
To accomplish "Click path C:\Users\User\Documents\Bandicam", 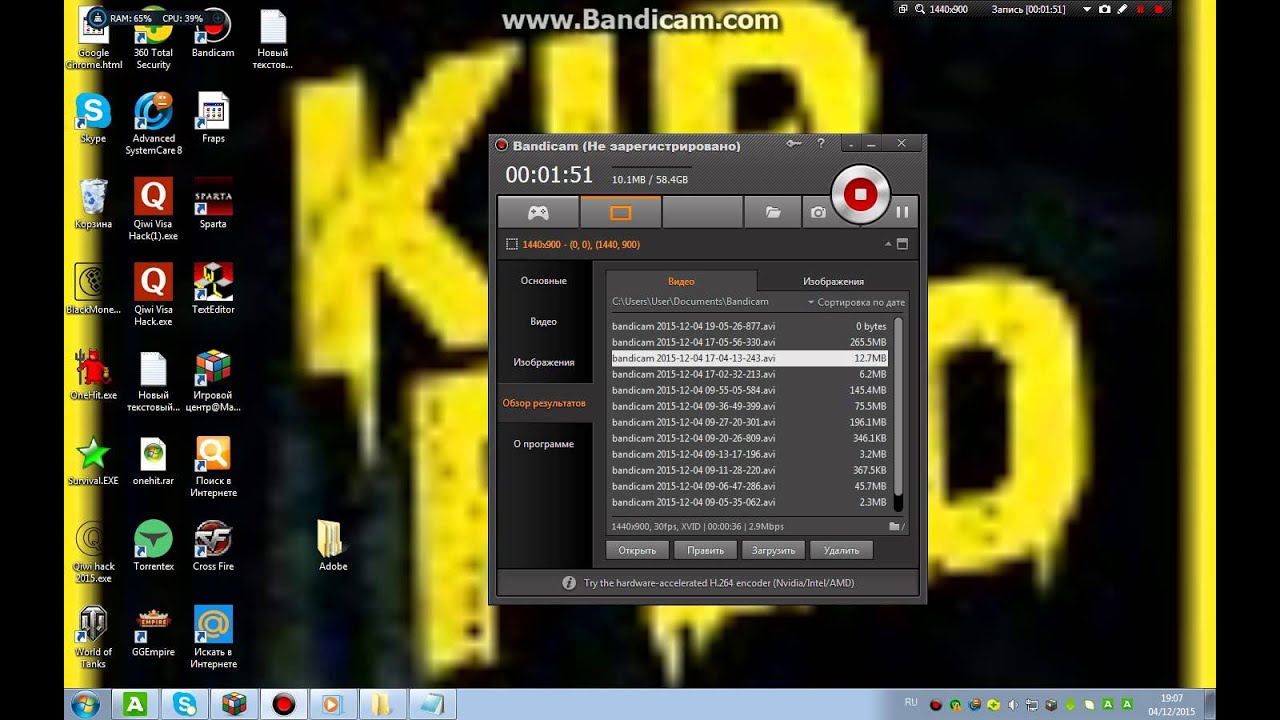I will (690, 302).
